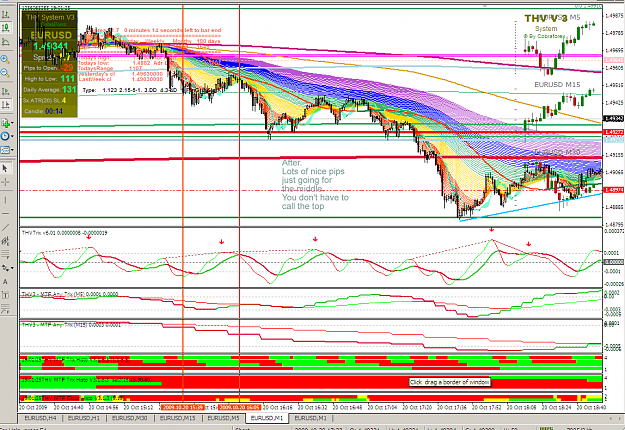
Task: Click the 1.49341 price in info panel
Action: 50,46
